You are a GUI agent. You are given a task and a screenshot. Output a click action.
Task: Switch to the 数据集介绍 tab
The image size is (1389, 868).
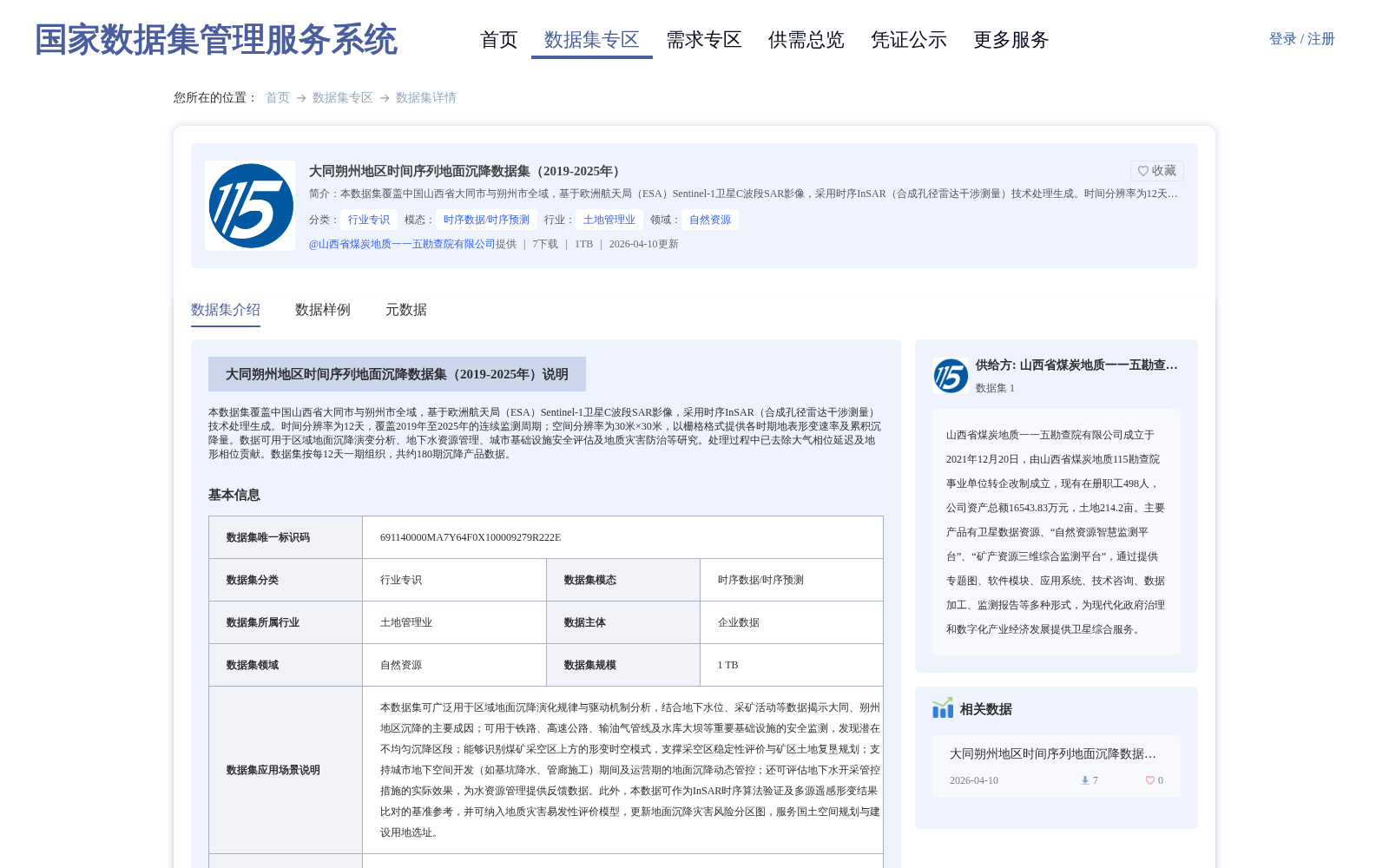click(226, 310)
